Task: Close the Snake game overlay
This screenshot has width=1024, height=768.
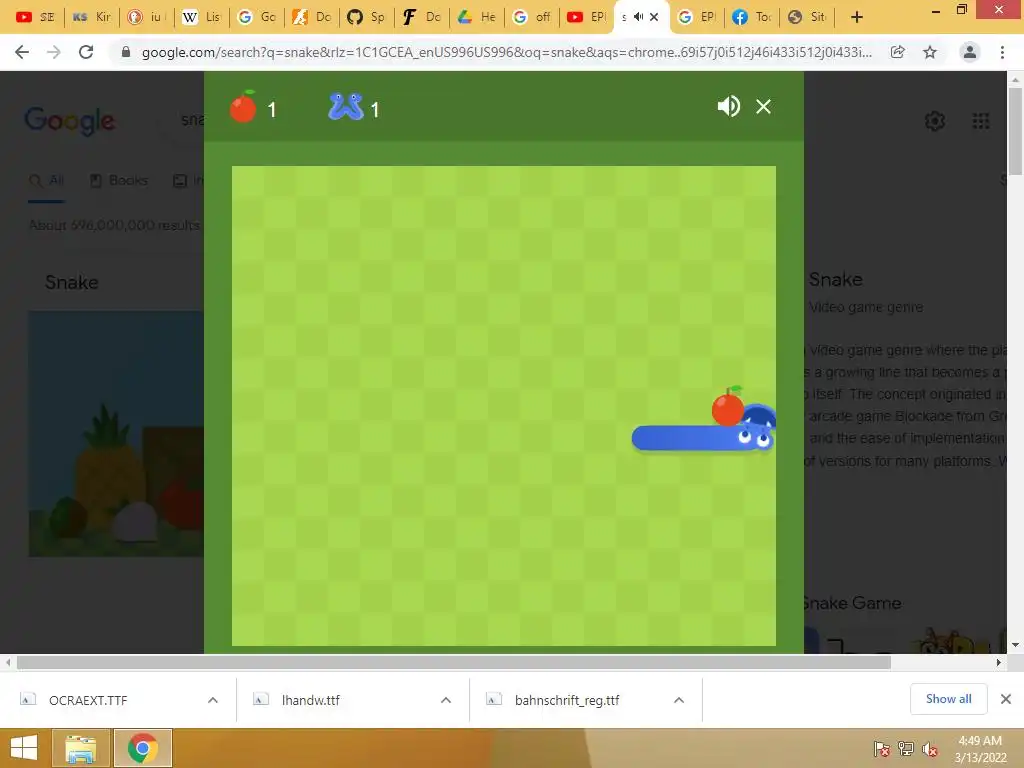Action: point(763,106)
